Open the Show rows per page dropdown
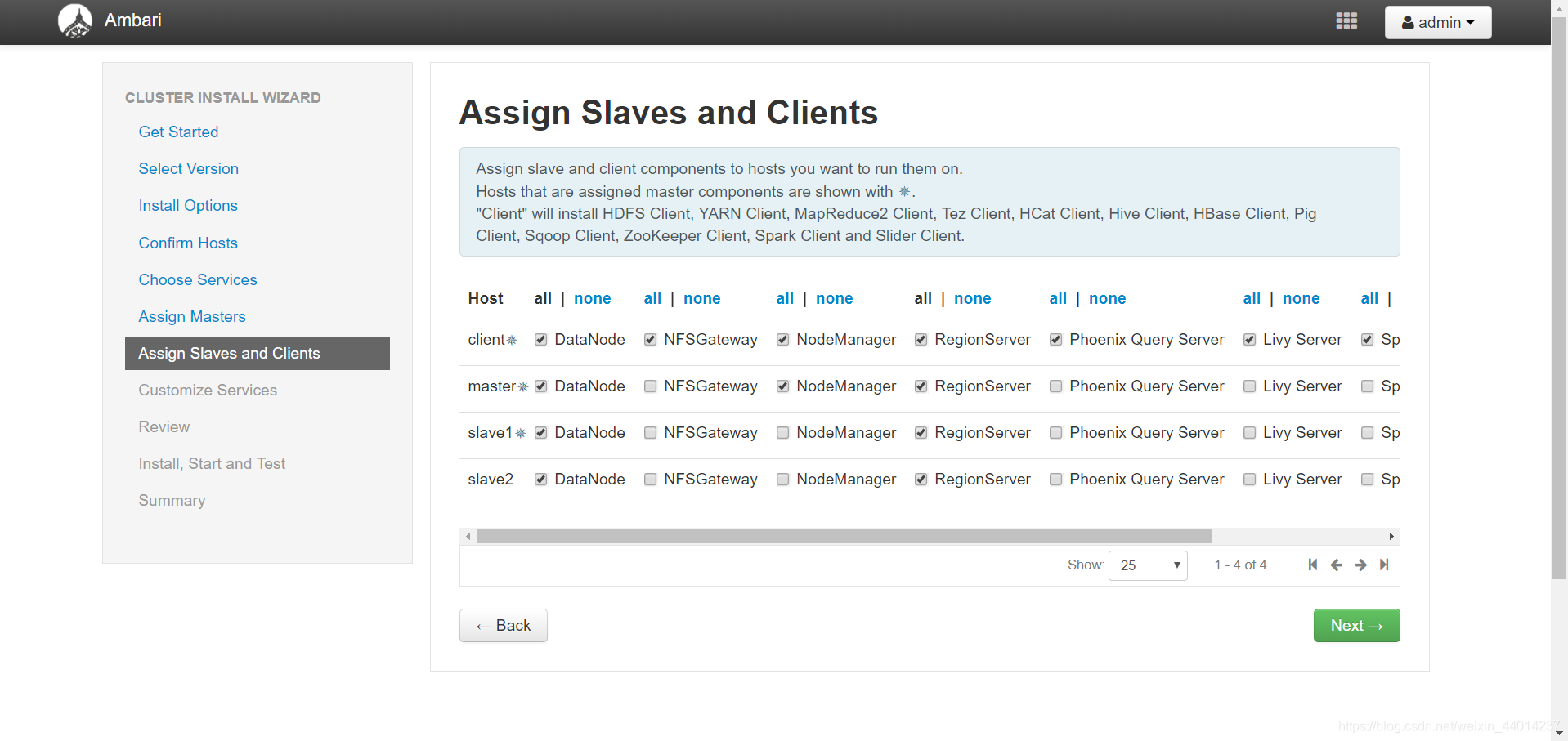 [x=1148, y=565]
